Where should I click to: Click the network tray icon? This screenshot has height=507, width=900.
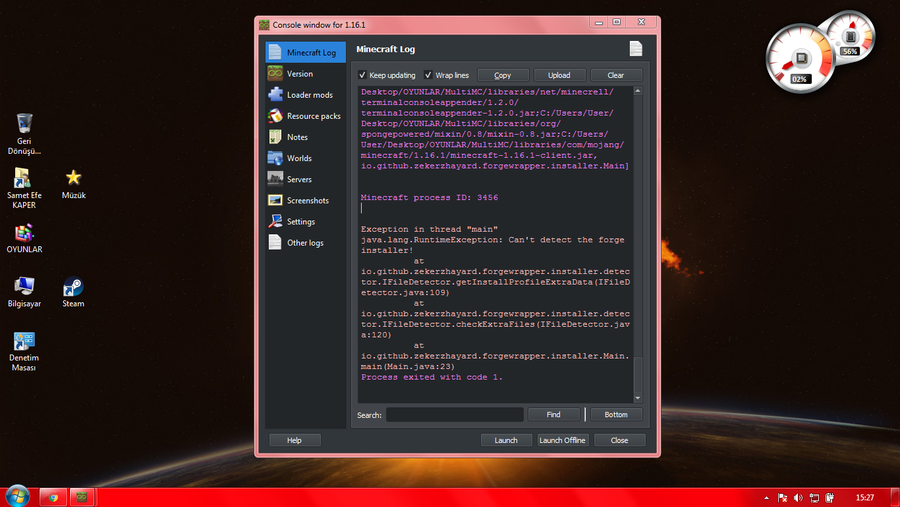814,498
